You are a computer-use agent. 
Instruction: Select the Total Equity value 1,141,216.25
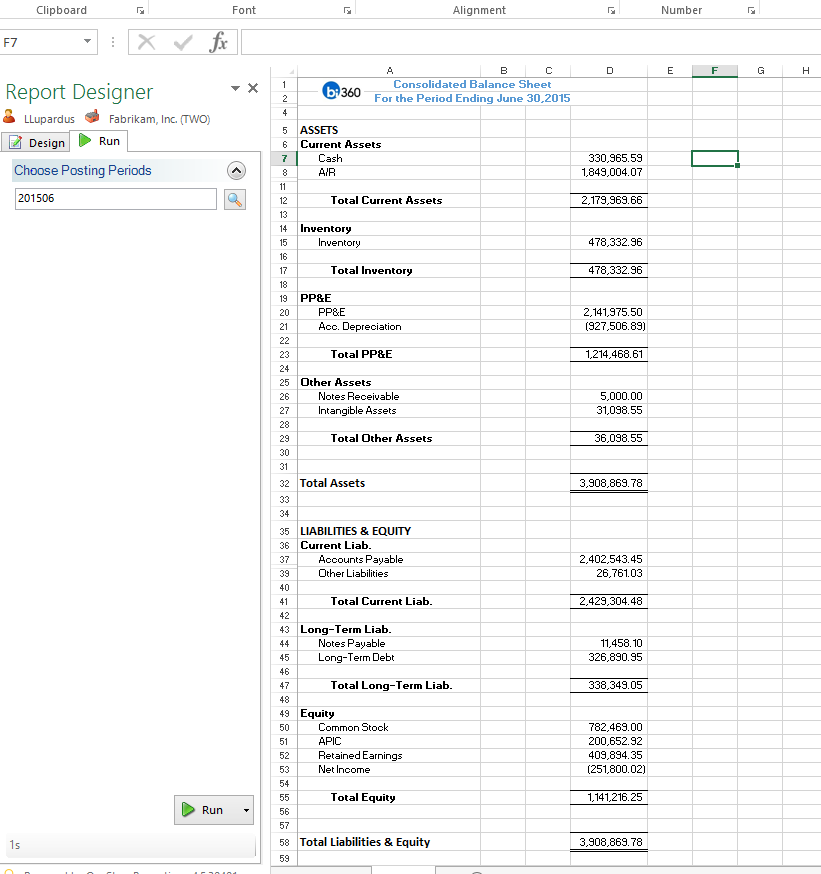609,798
